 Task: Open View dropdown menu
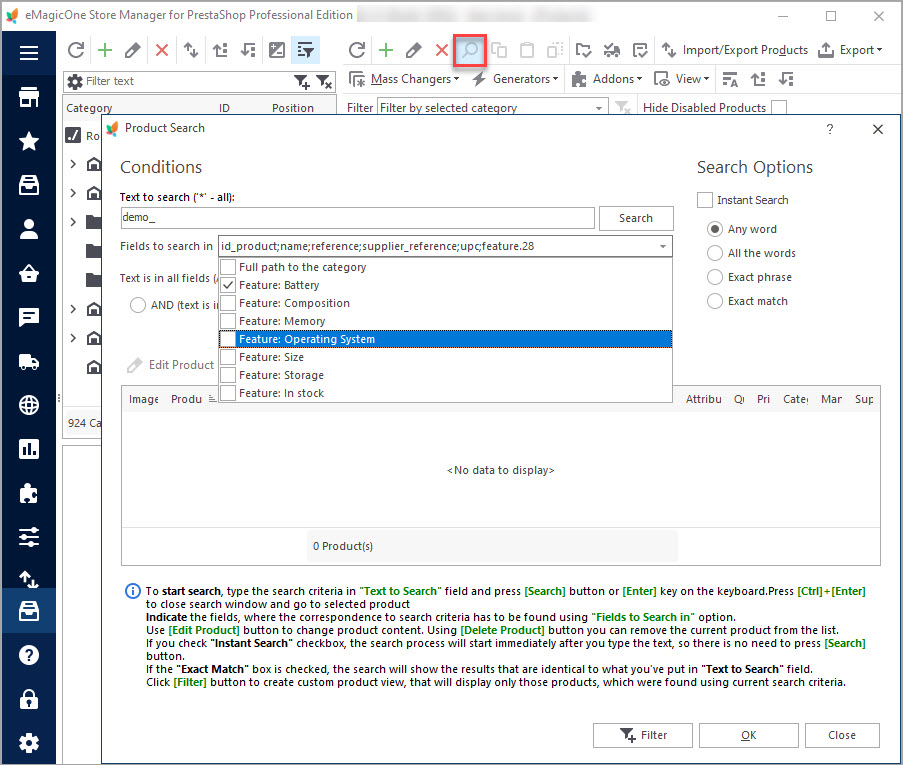click(x=681, y=79)
